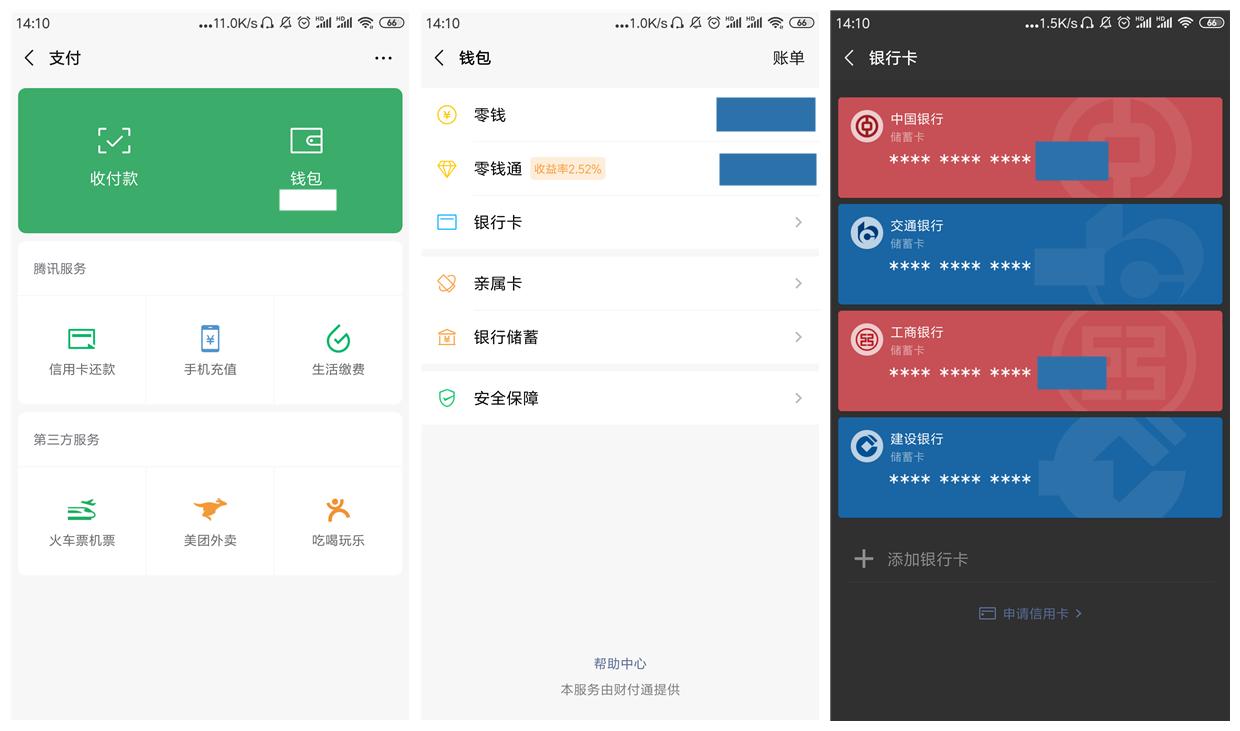Open 美团外卖 food delivery service
This screenshot has width=1240, height=731.
210,520
